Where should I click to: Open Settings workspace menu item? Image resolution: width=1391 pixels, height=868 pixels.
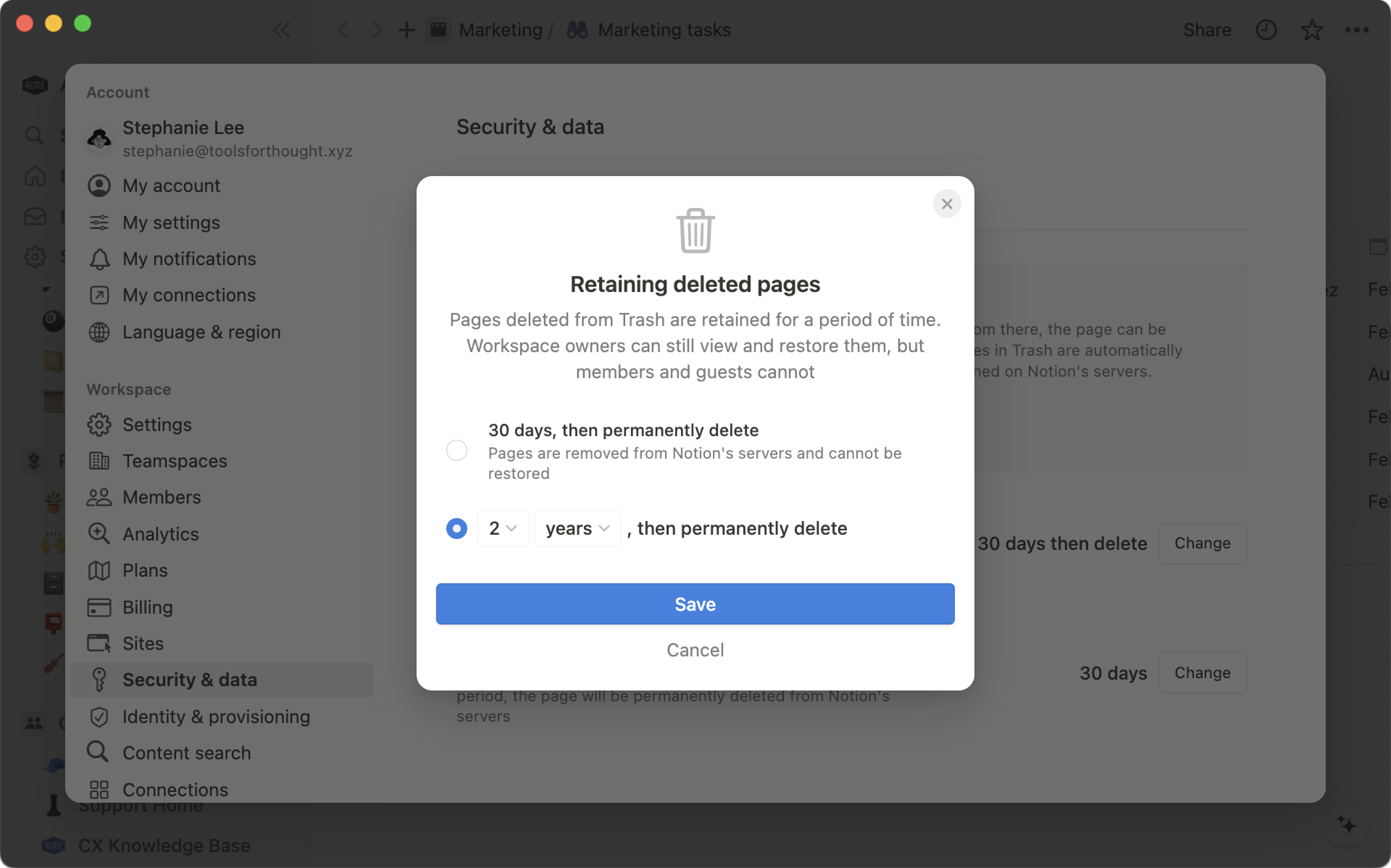[157, 424]
